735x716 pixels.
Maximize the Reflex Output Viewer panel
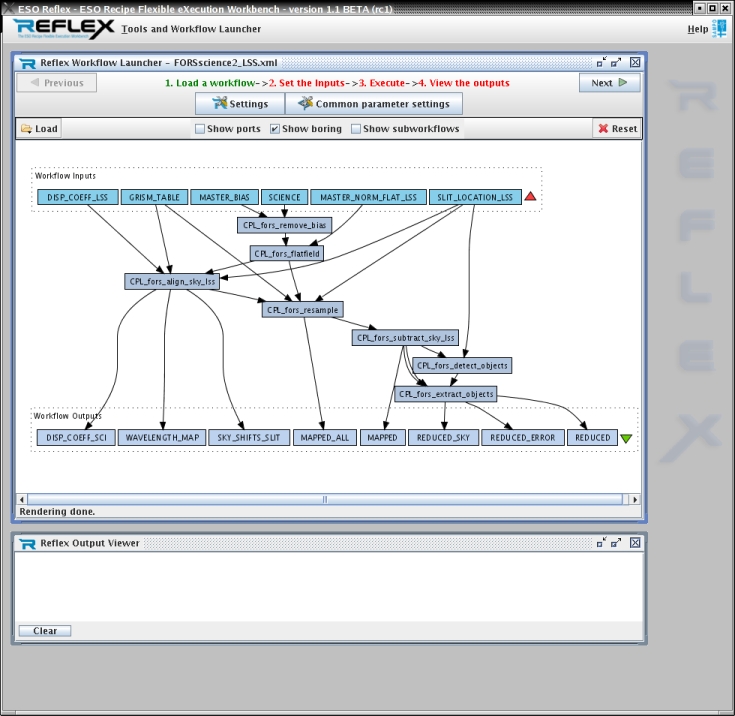(616, 543)
